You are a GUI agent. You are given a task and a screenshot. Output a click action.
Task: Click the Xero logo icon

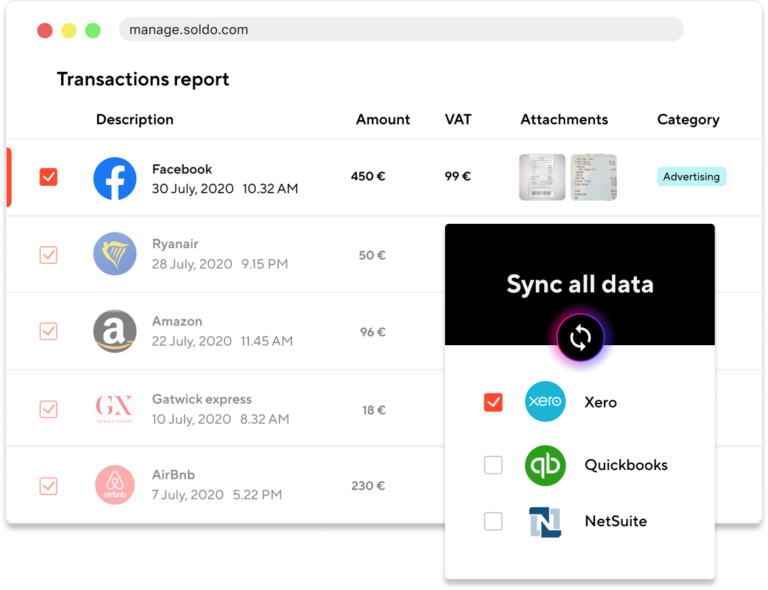tap(545, 402)
